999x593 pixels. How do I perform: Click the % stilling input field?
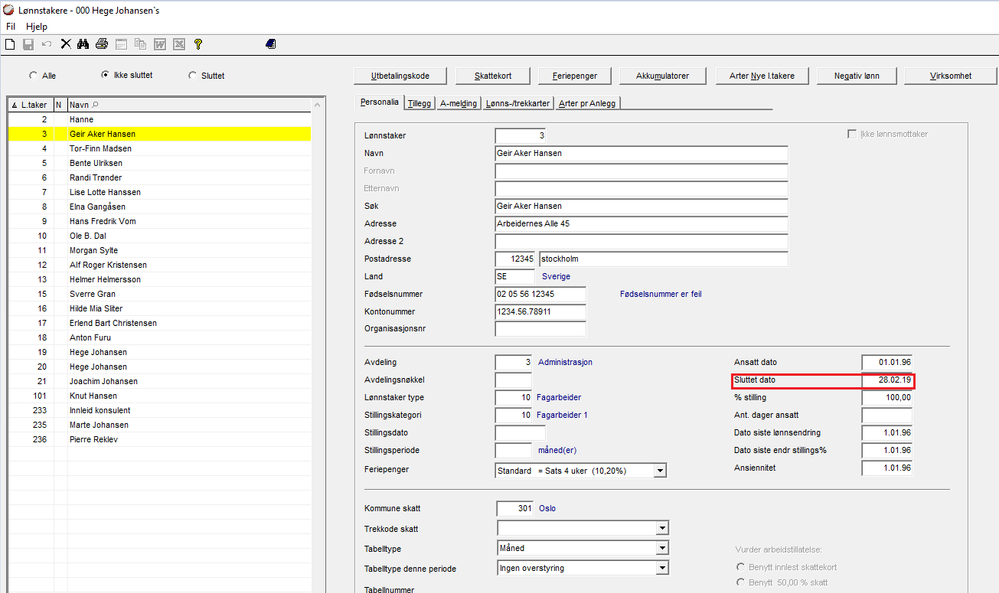887,397
